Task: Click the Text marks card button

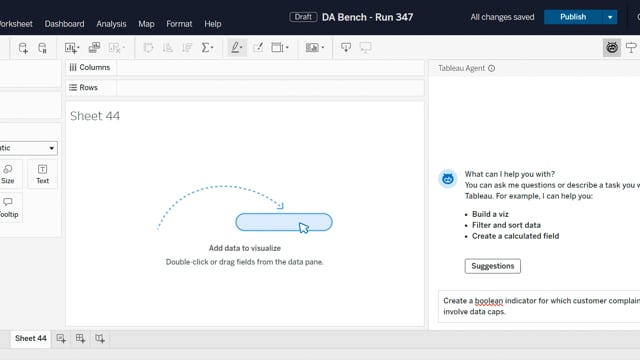Action: (x=42, y=174)
